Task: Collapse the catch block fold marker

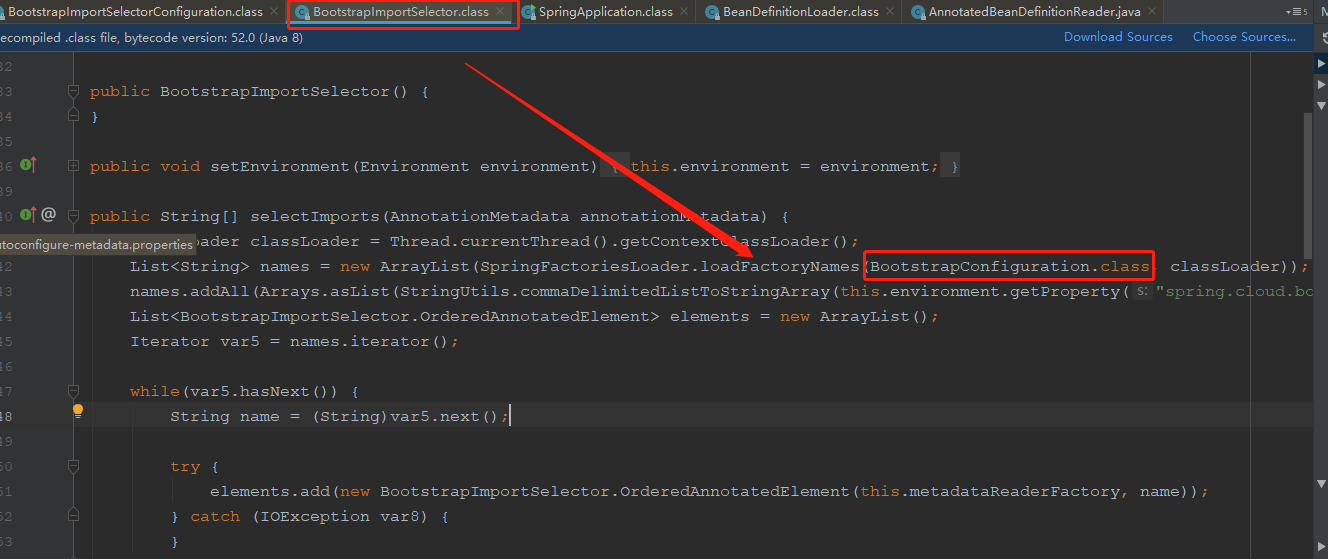Action: [x=73, y=516]
